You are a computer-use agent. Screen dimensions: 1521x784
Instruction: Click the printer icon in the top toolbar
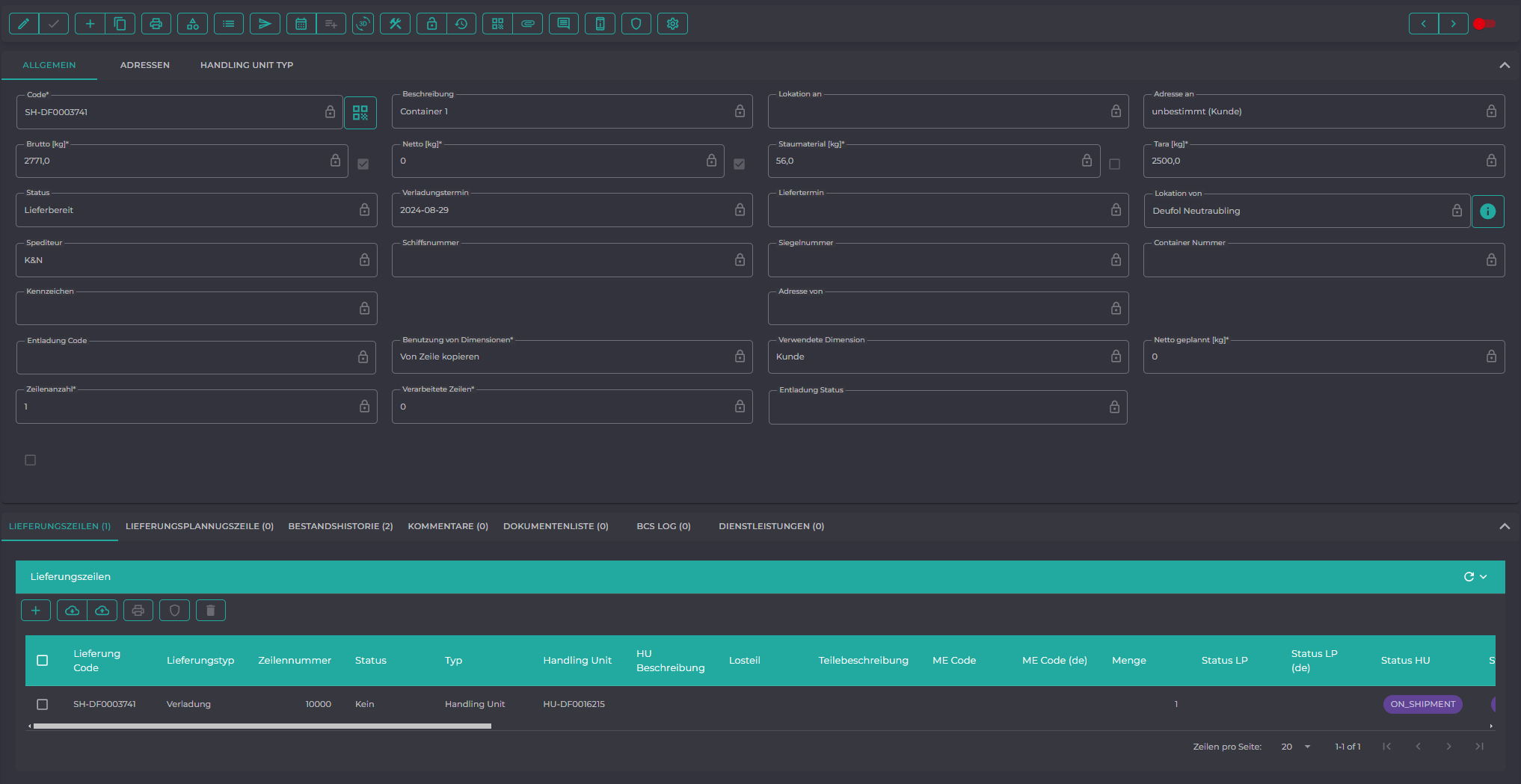[x=156, y=24]
